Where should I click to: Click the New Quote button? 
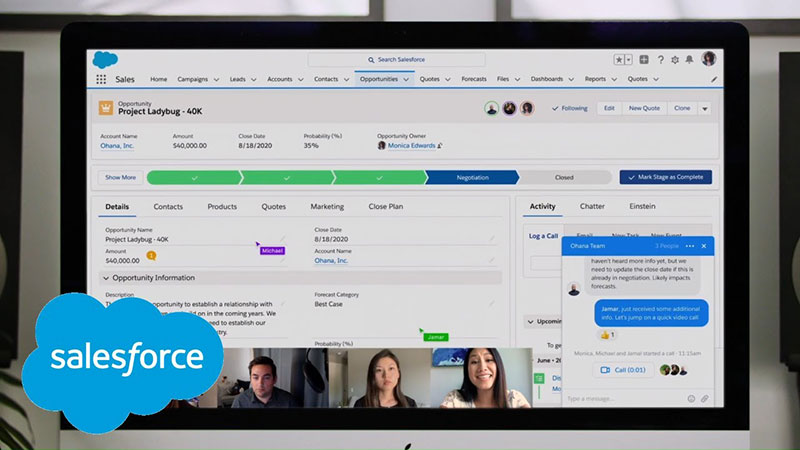click(644, 108)
